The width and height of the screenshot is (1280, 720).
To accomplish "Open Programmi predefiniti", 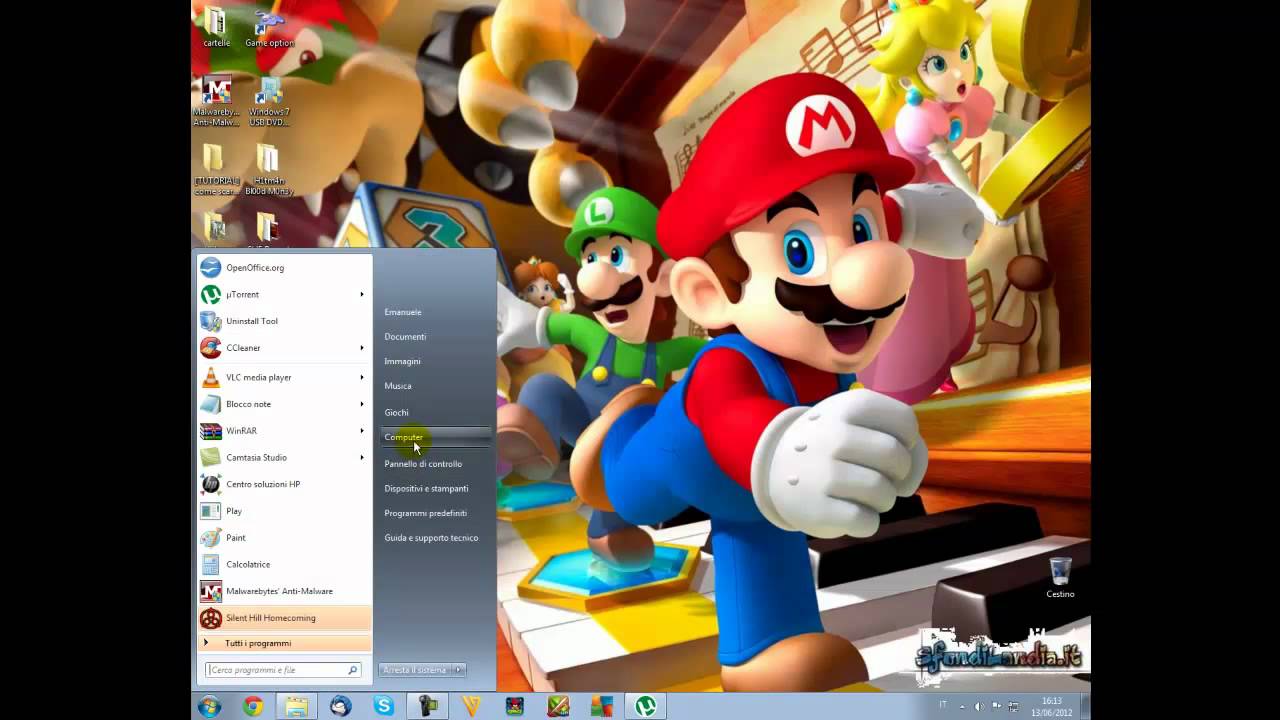I will (425, 513).
